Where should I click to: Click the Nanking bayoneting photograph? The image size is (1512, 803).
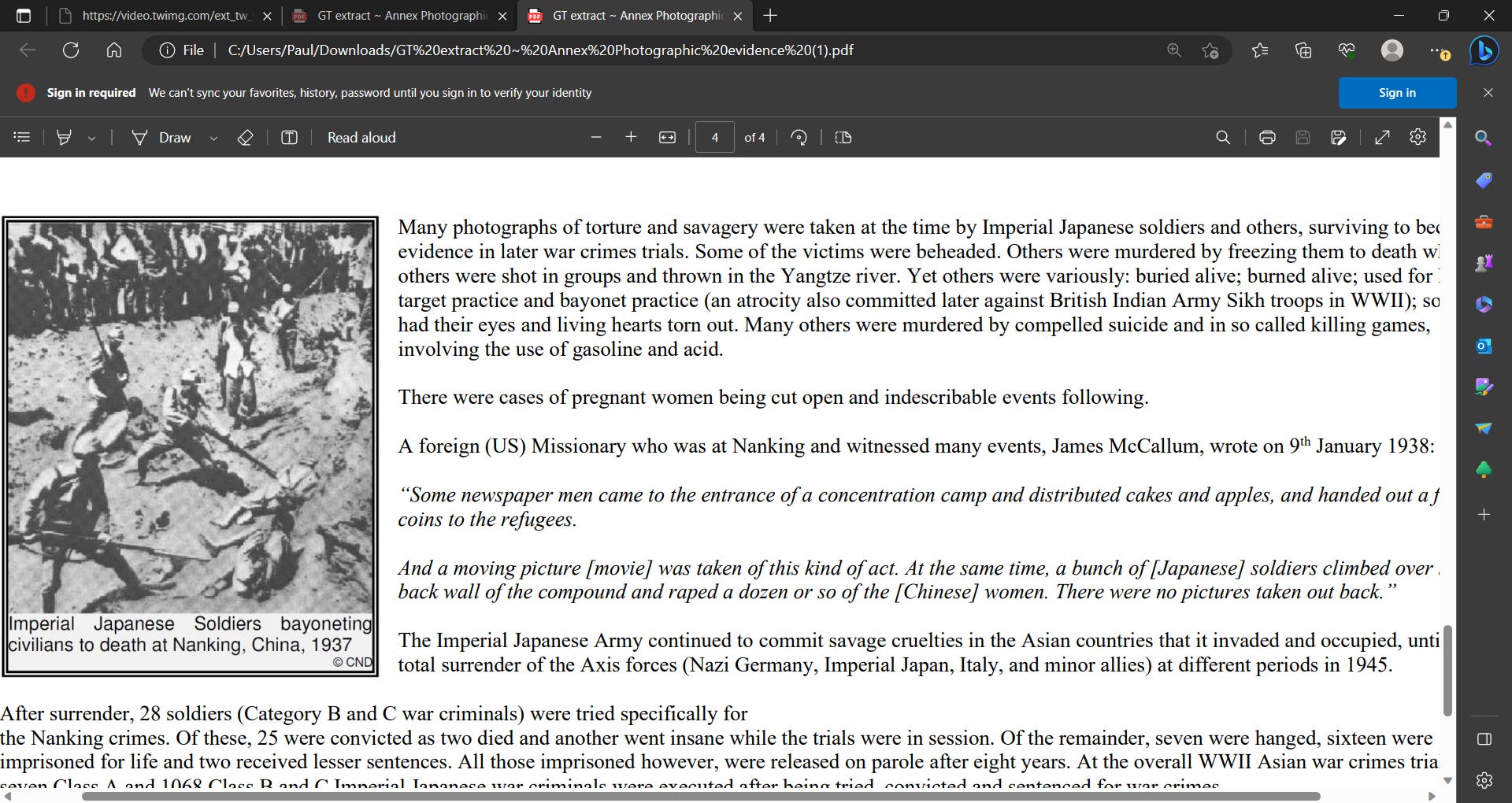(190, 417)
